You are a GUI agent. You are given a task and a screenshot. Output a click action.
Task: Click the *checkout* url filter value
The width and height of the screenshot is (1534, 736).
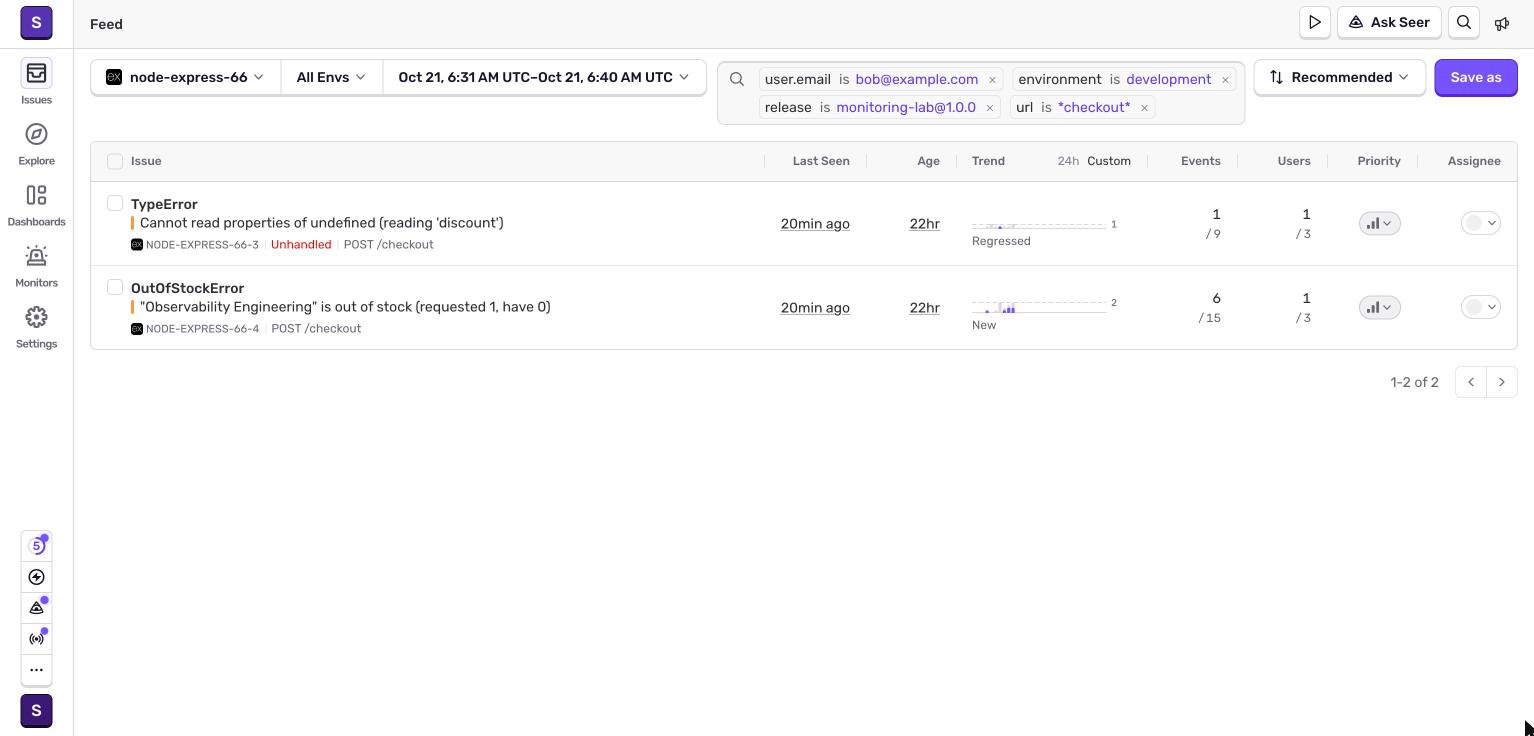point(1094,107)
